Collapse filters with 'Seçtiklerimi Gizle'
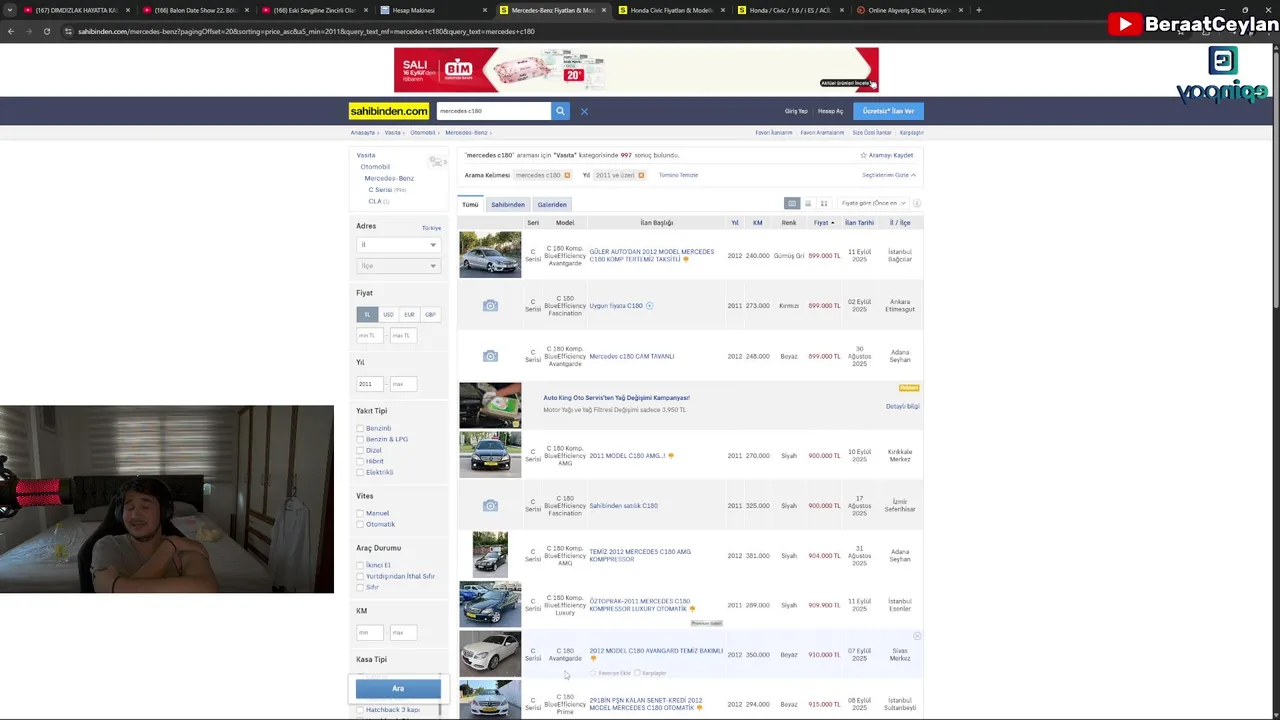The image size is (1280, 720). pyautogui.click(x=889, y=175)
